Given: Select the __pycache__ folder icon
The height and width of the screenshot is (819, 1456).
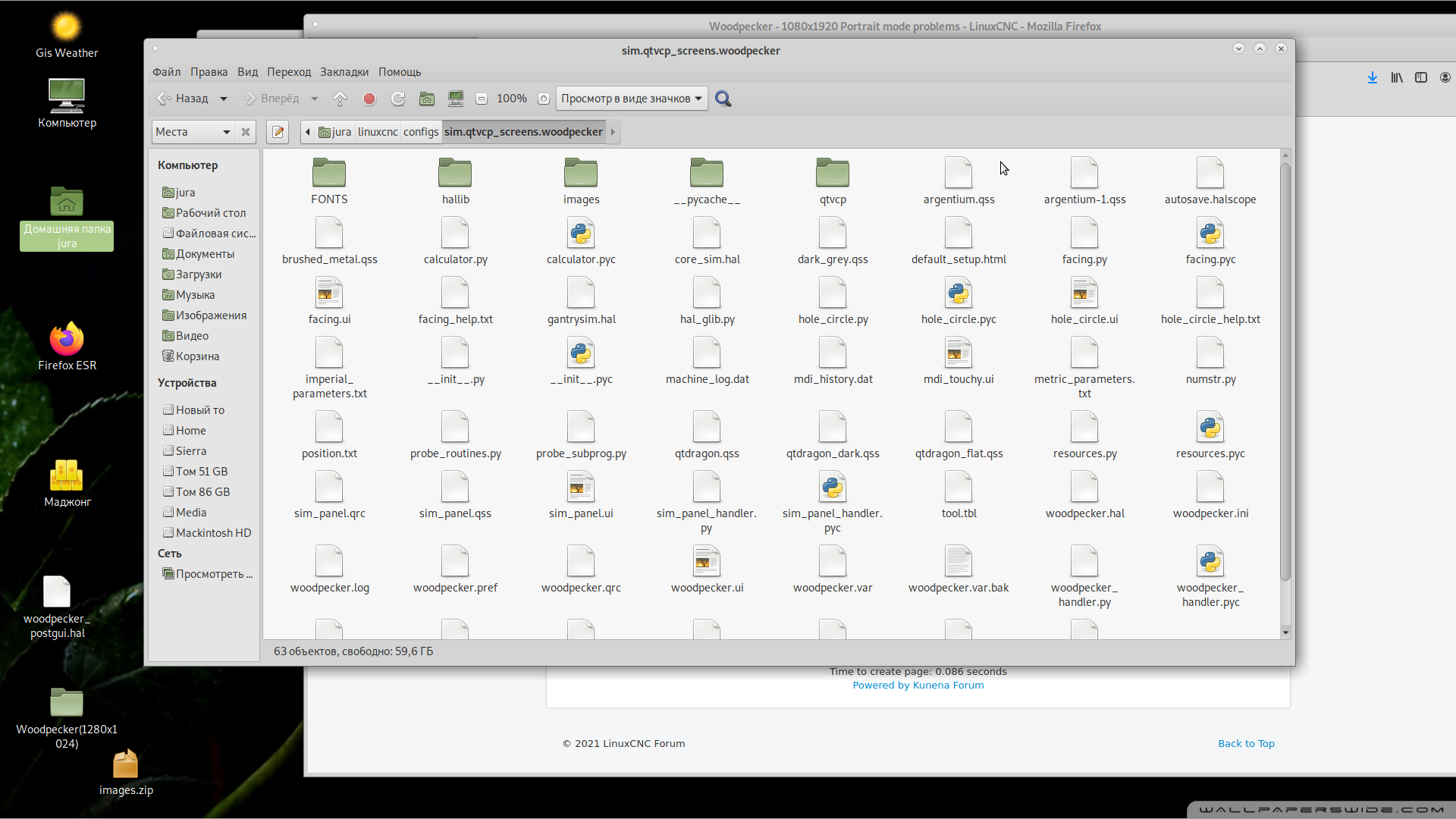Looking at the screenshot, I should tap(707, 173).
